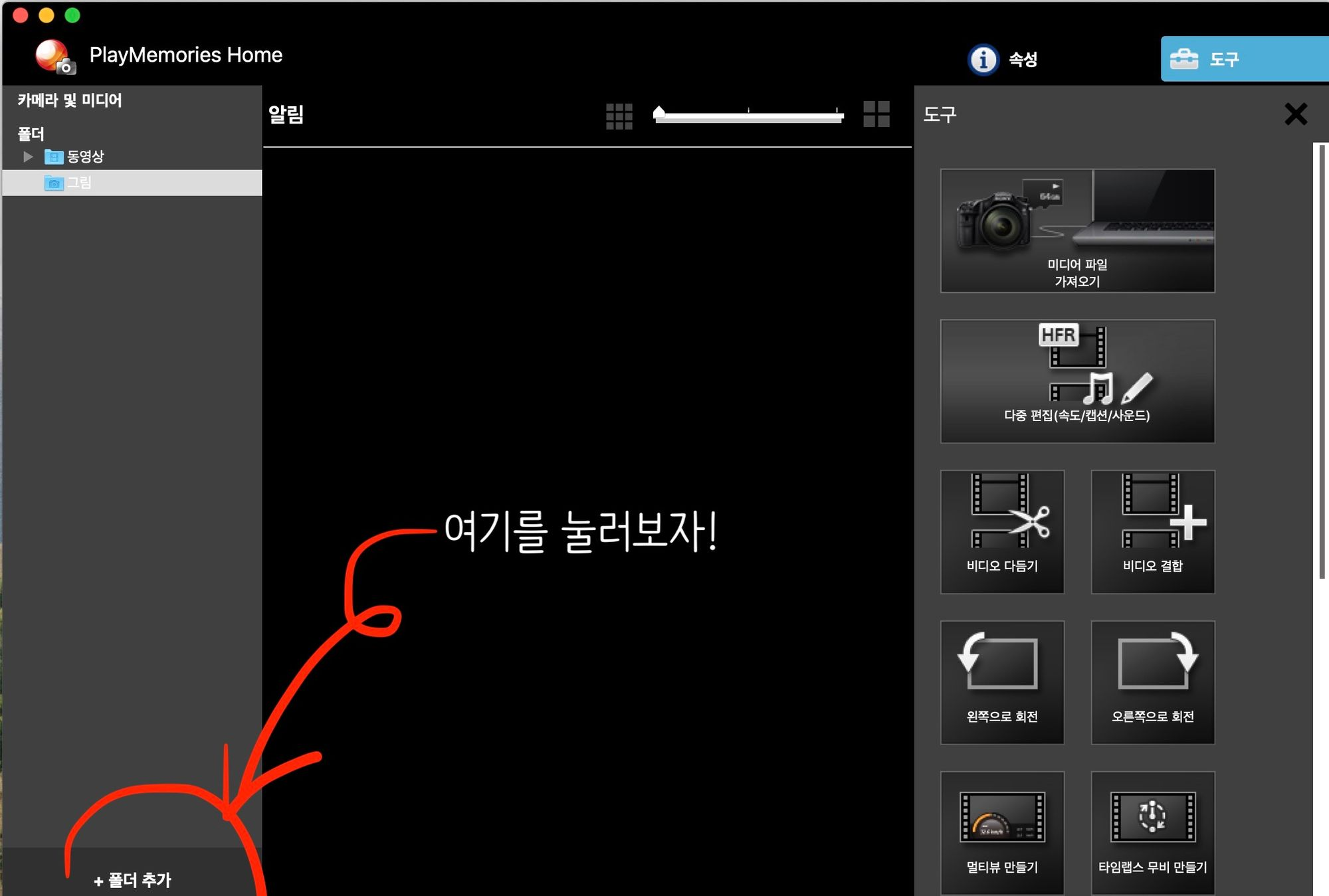Select the Combine Videos (비디오 결합) tool
The image size is (1329, 896).
tap(1152, 531)
